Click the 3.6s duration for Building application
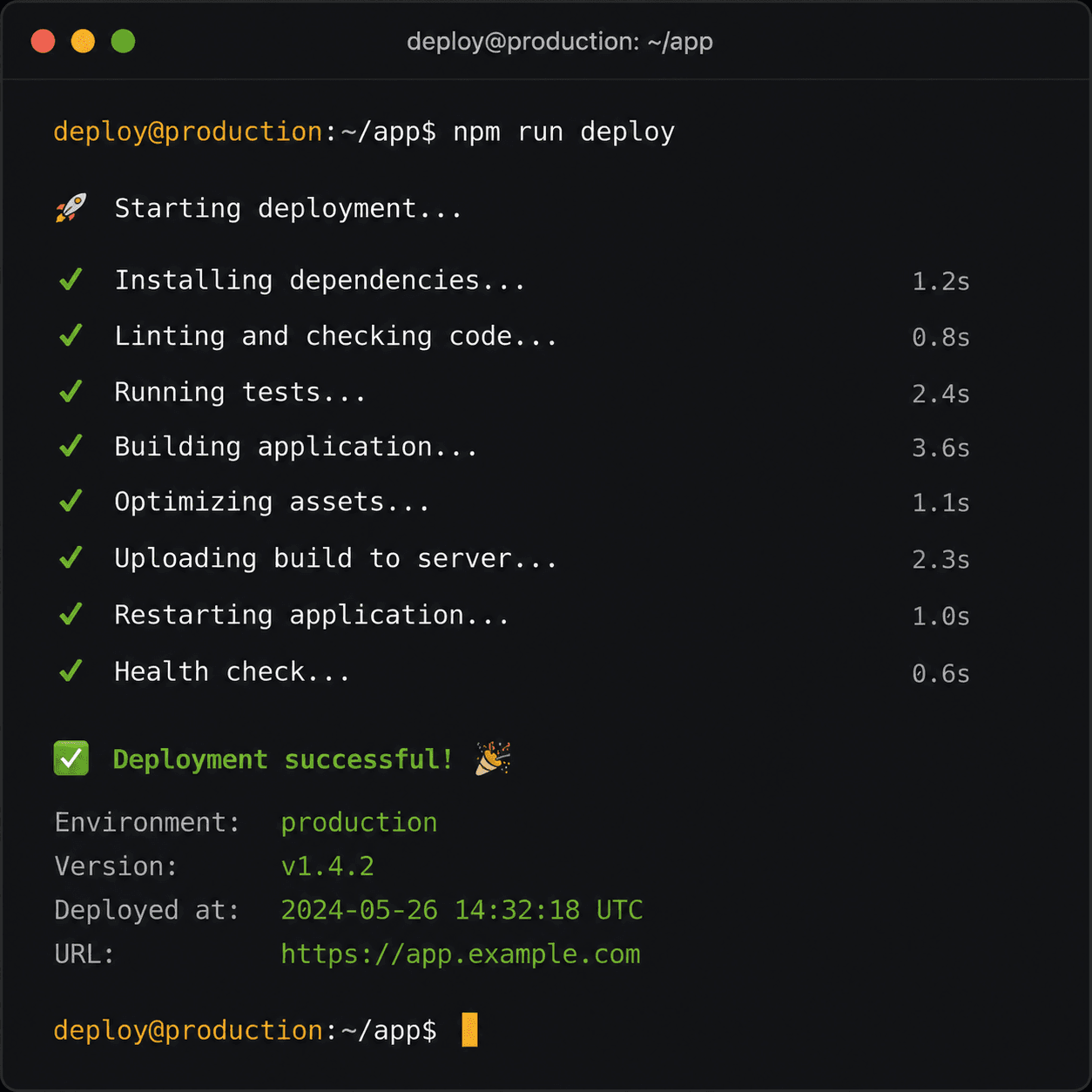The width and height of the screenshot is (1092, 1092). tap(940, 448)
